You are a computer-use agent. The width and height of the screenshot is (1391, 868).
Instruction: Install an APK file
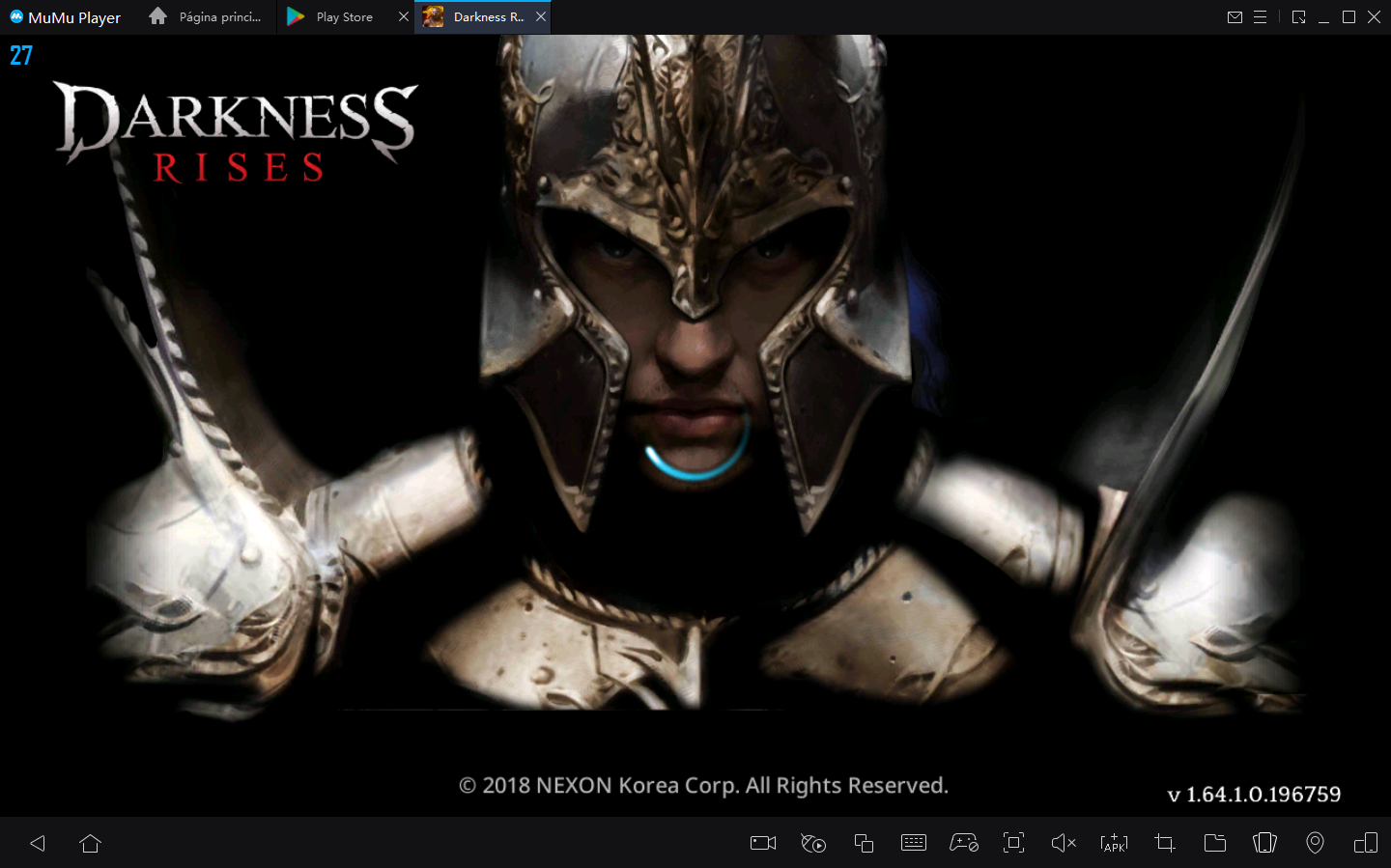click(1114, 843)
